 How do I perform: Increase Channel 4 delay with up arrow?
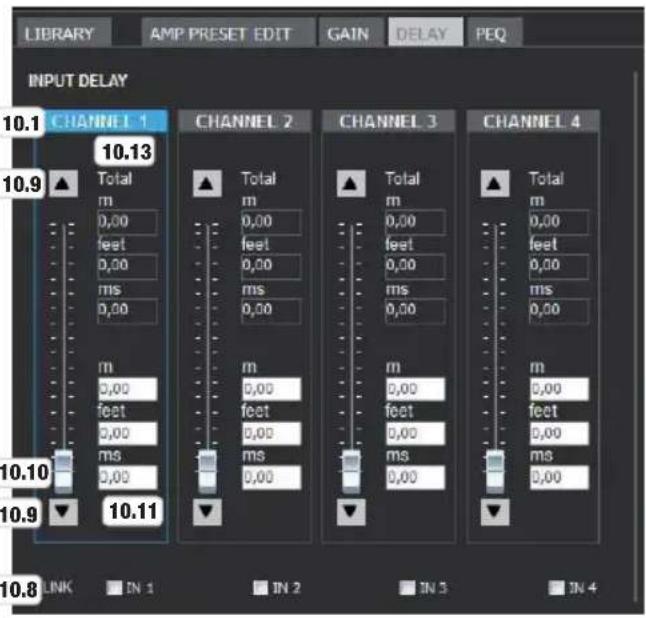[494, 183]
